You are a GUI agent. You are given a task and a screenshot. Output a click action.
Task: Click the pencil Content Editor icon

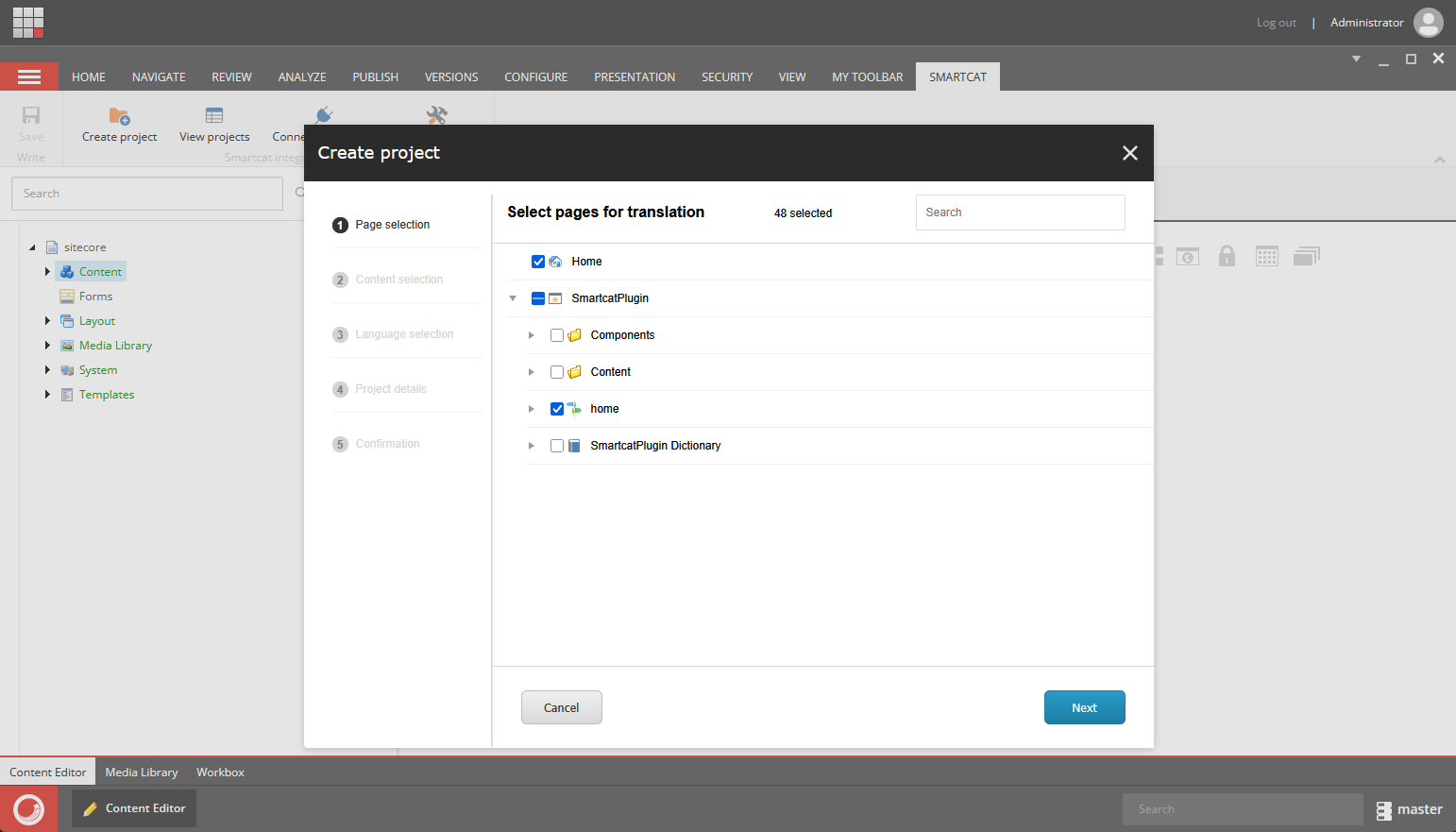tap(91, 809)
